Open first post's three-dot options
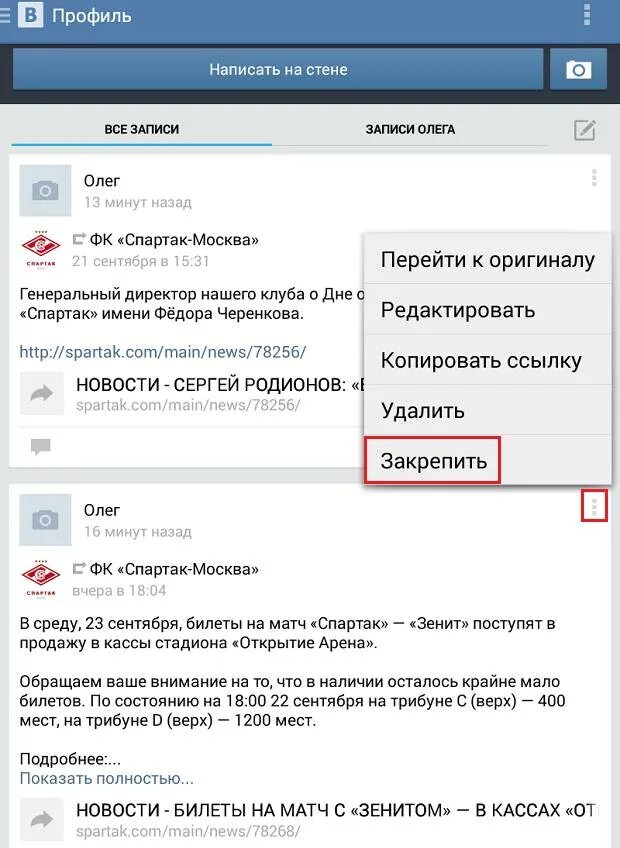Screen dimensions: 620x848 594,178
